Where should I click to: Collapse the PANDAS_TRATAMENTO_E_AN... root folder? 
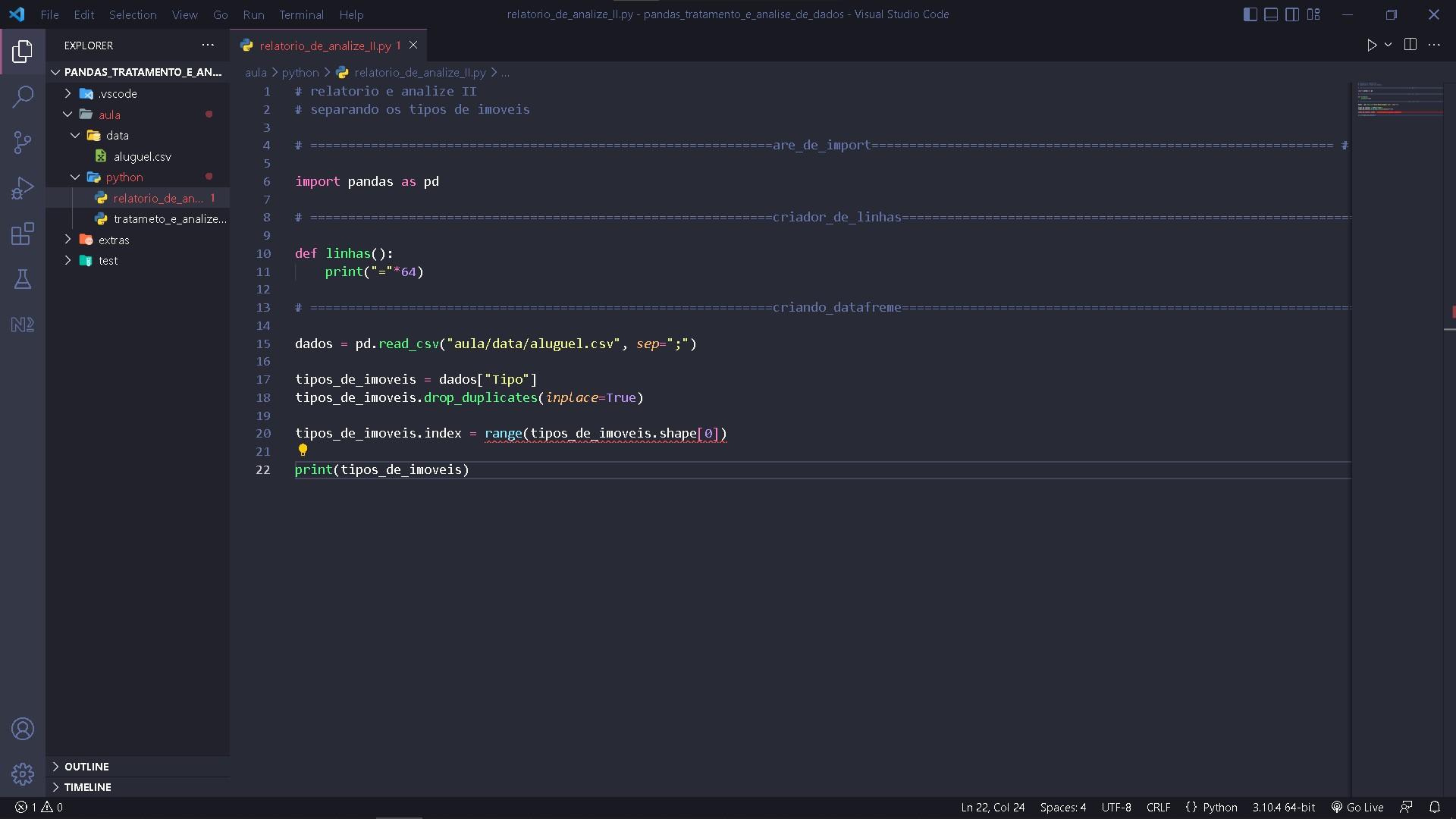[137, 72]
